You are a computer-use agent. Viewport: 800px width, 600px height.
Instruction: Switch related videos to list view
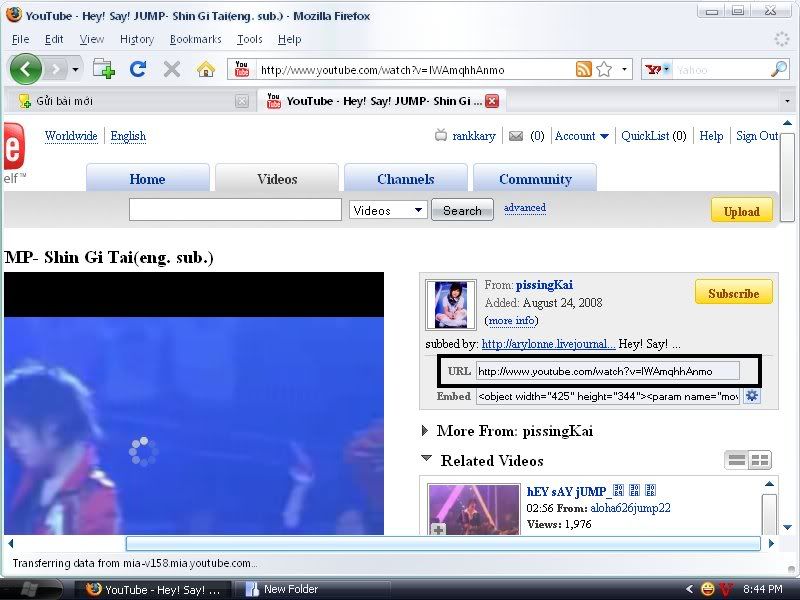pos(736,460)
